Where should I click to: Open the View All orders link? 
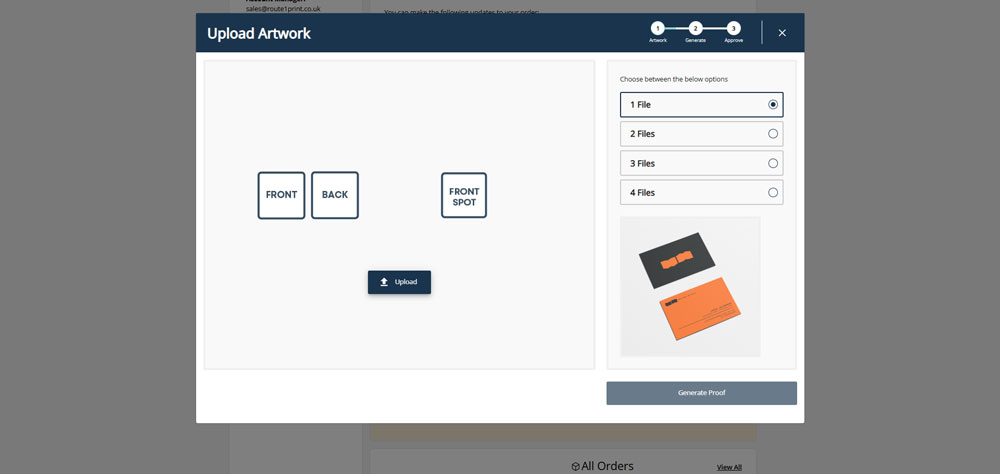(x=729, y=467)
